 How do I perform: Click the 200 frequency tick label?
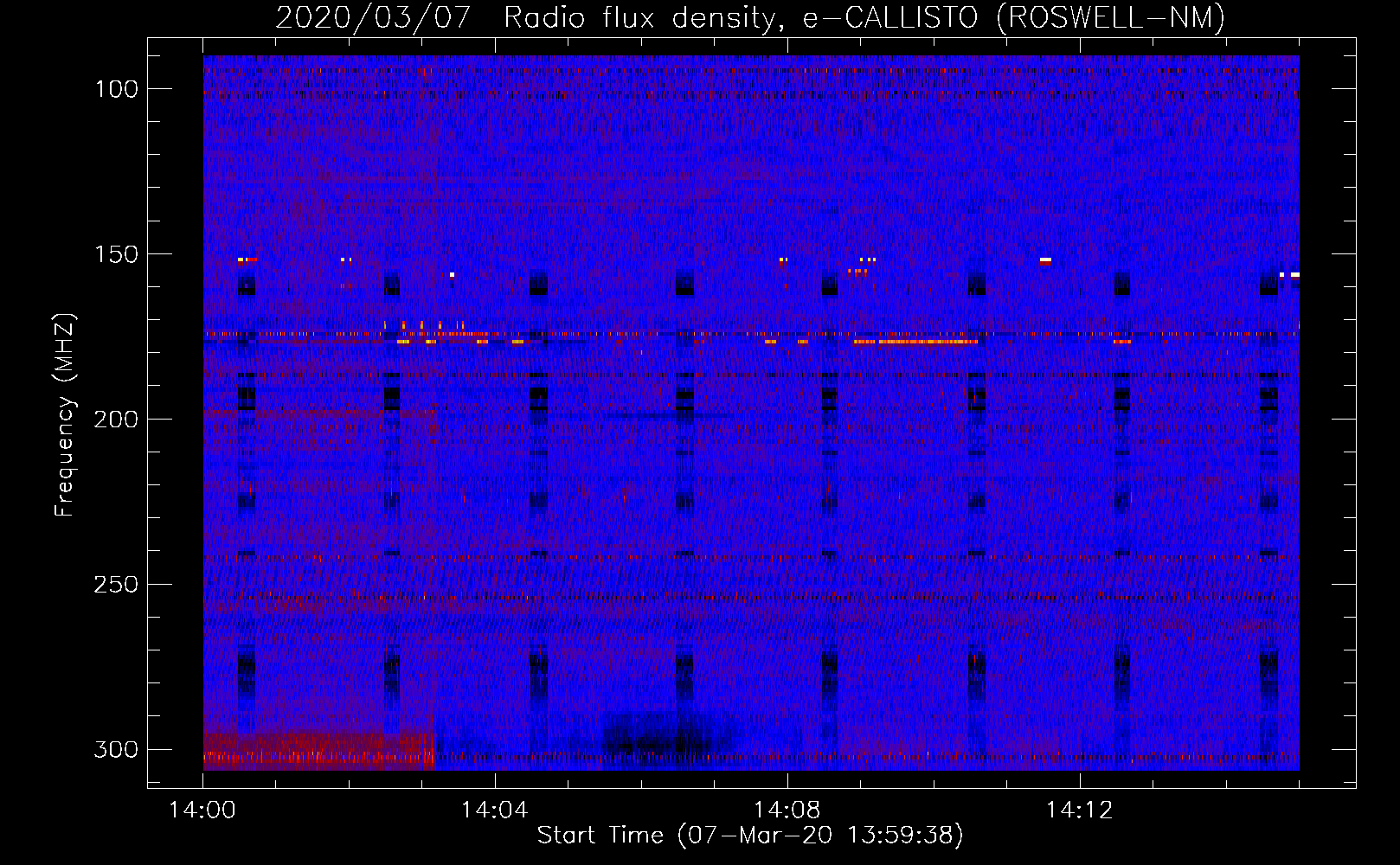116,420
